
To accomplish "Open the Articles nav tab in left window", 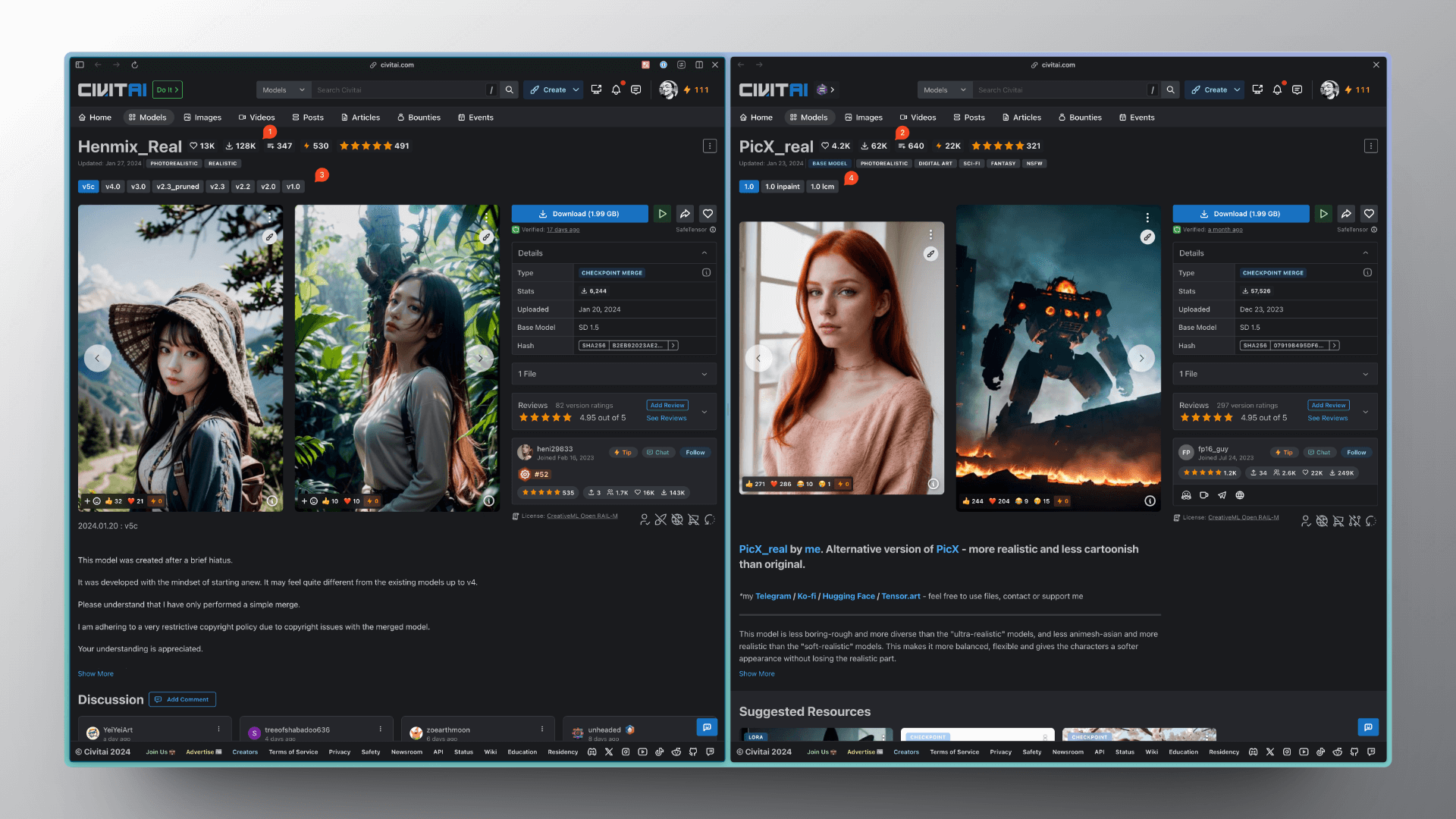I will (x=360, y=118).
